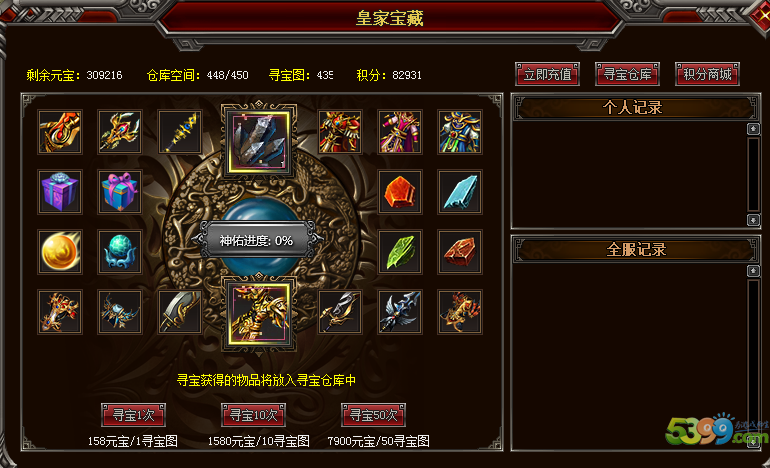Viewport: 770px width, 468px height.
Task: Select the blue gift box with pink ribbon
Action: [120, 192]
